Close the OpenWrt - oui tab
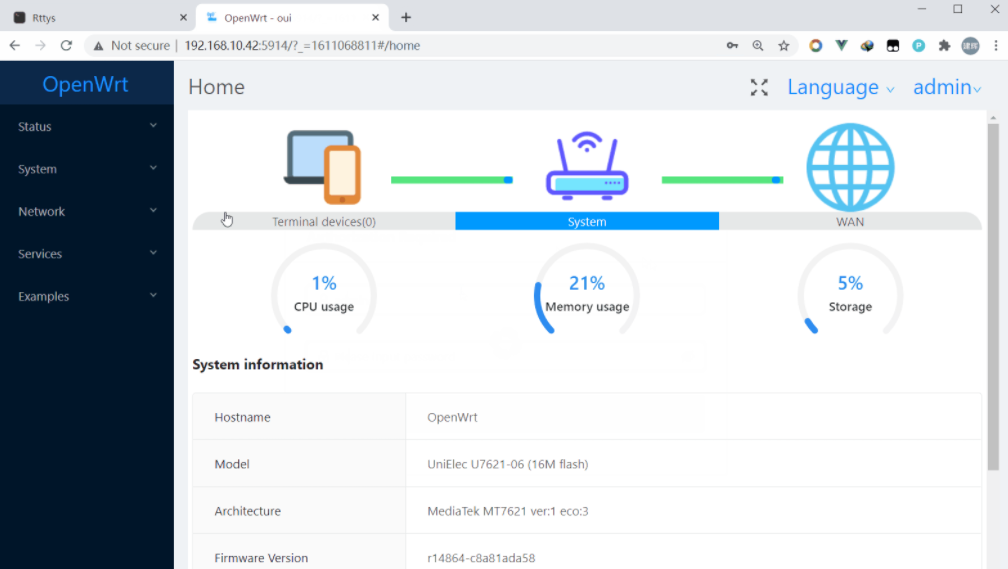This screenshot has height=569, width=1008. coord(375,17)
